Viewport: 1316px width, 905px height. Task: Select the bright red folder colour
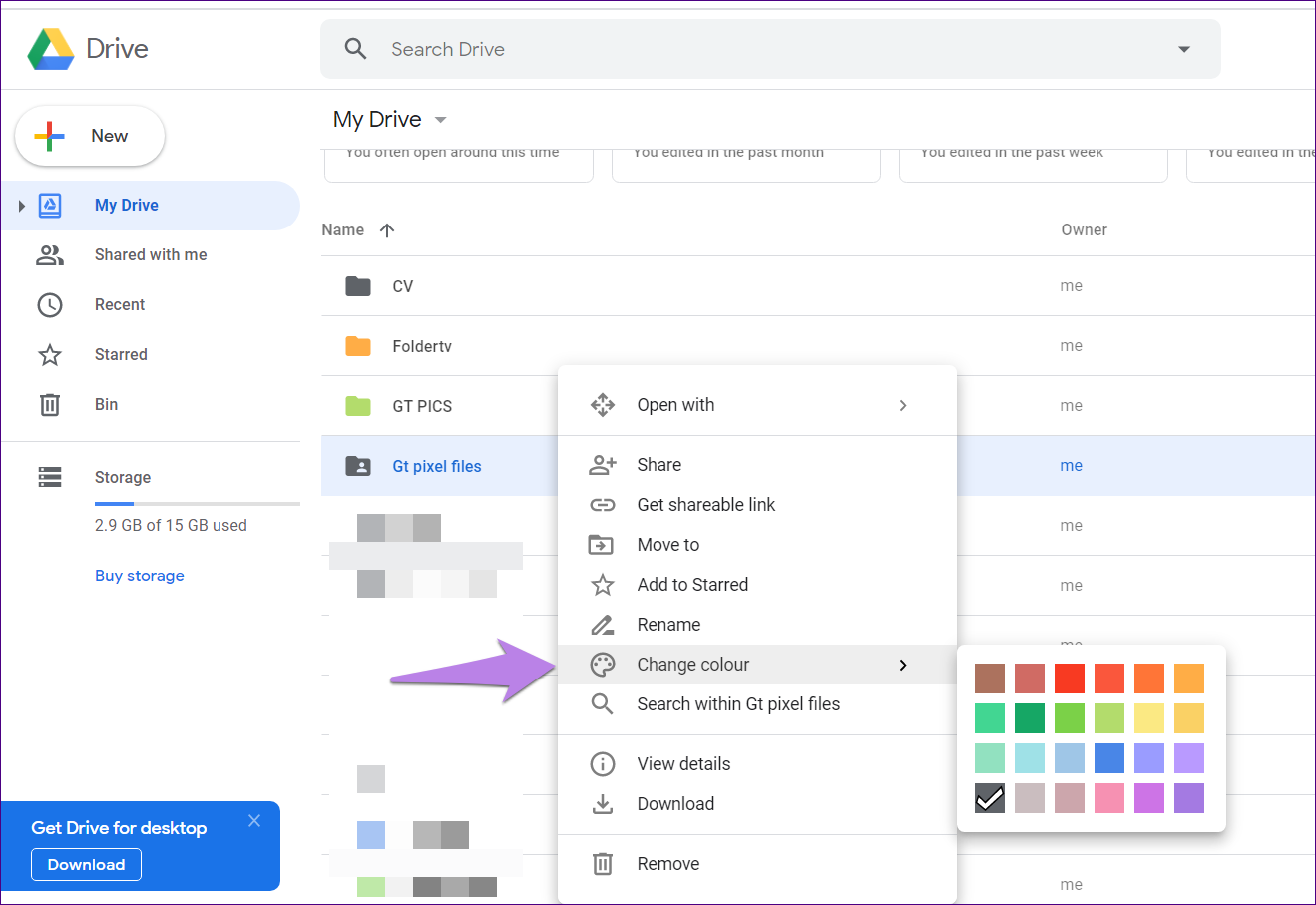pos(1069,679)
